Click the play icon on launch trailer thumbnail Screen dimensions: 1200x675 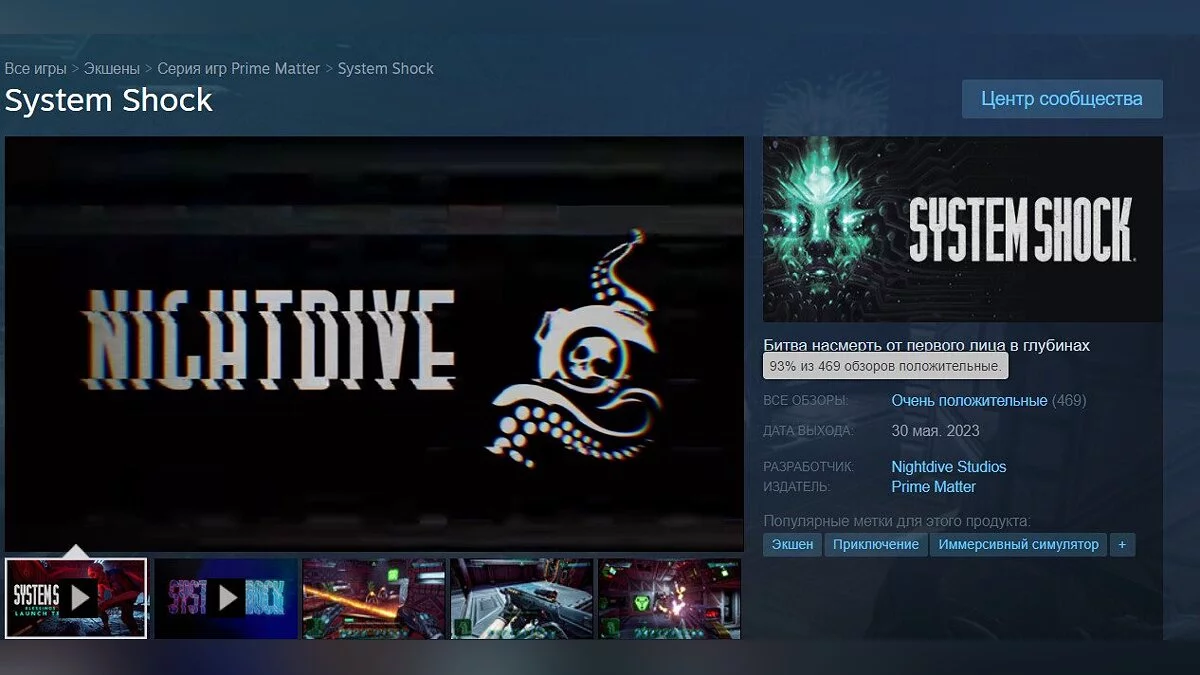click(x=79, y=598)
